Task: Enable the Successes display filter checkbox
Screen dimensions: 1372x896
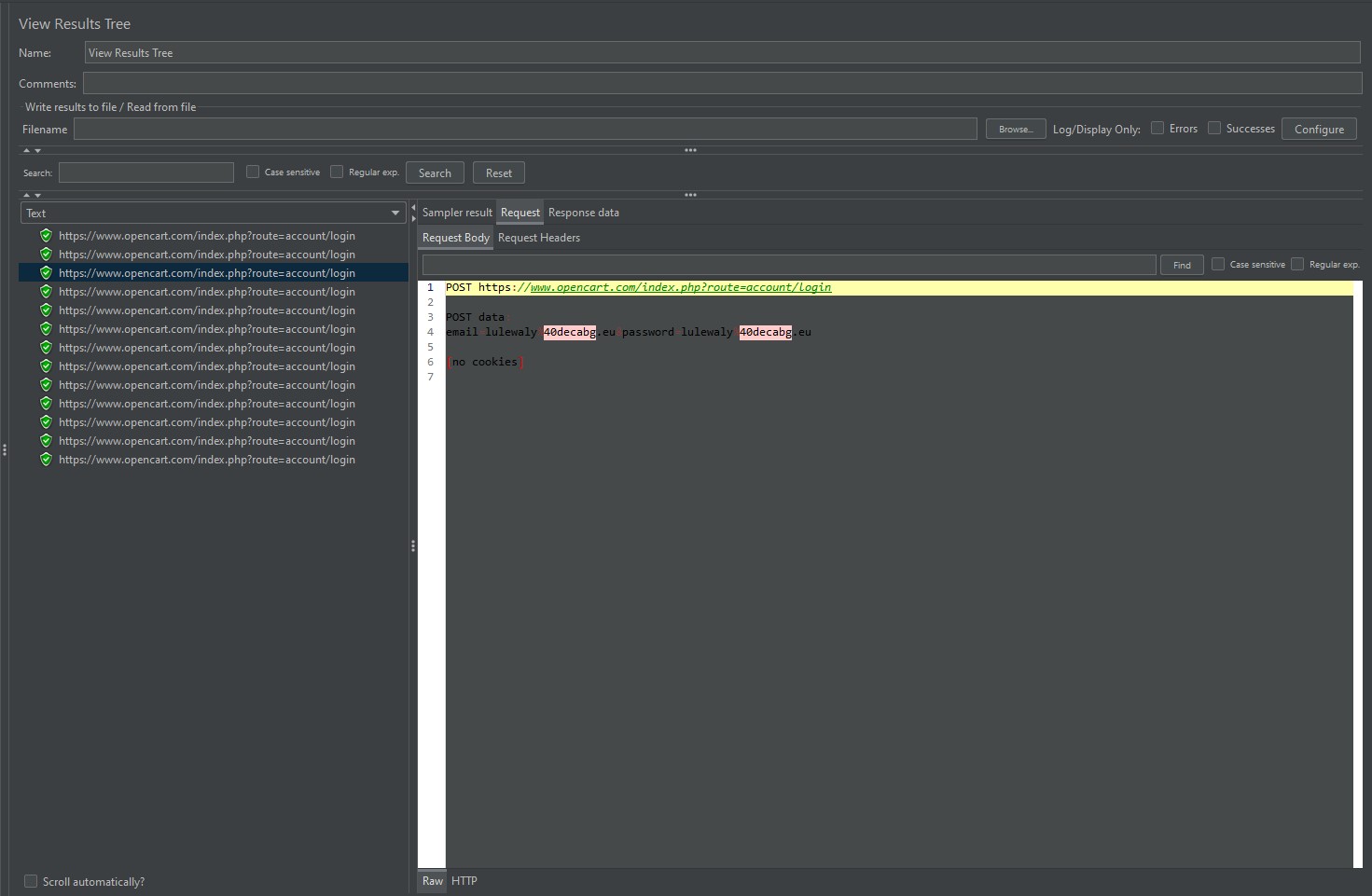Action: click(x=1214, y=128)
